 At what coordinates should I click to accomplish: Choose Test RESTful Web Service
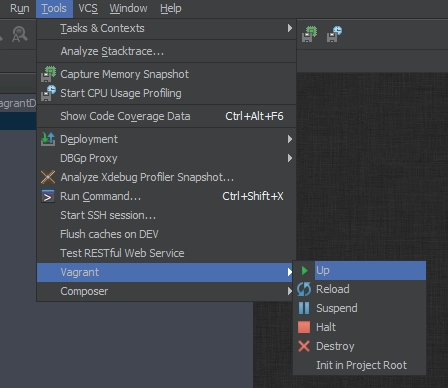(x=166, y=253)
